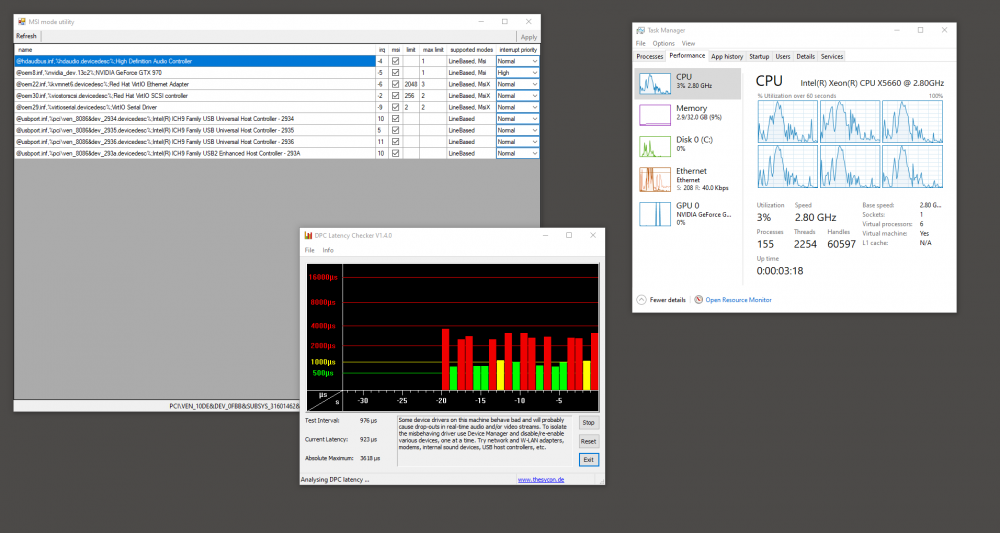Open interrupt priority dropdown for USB2 Enhanced Host Controller

517,153
